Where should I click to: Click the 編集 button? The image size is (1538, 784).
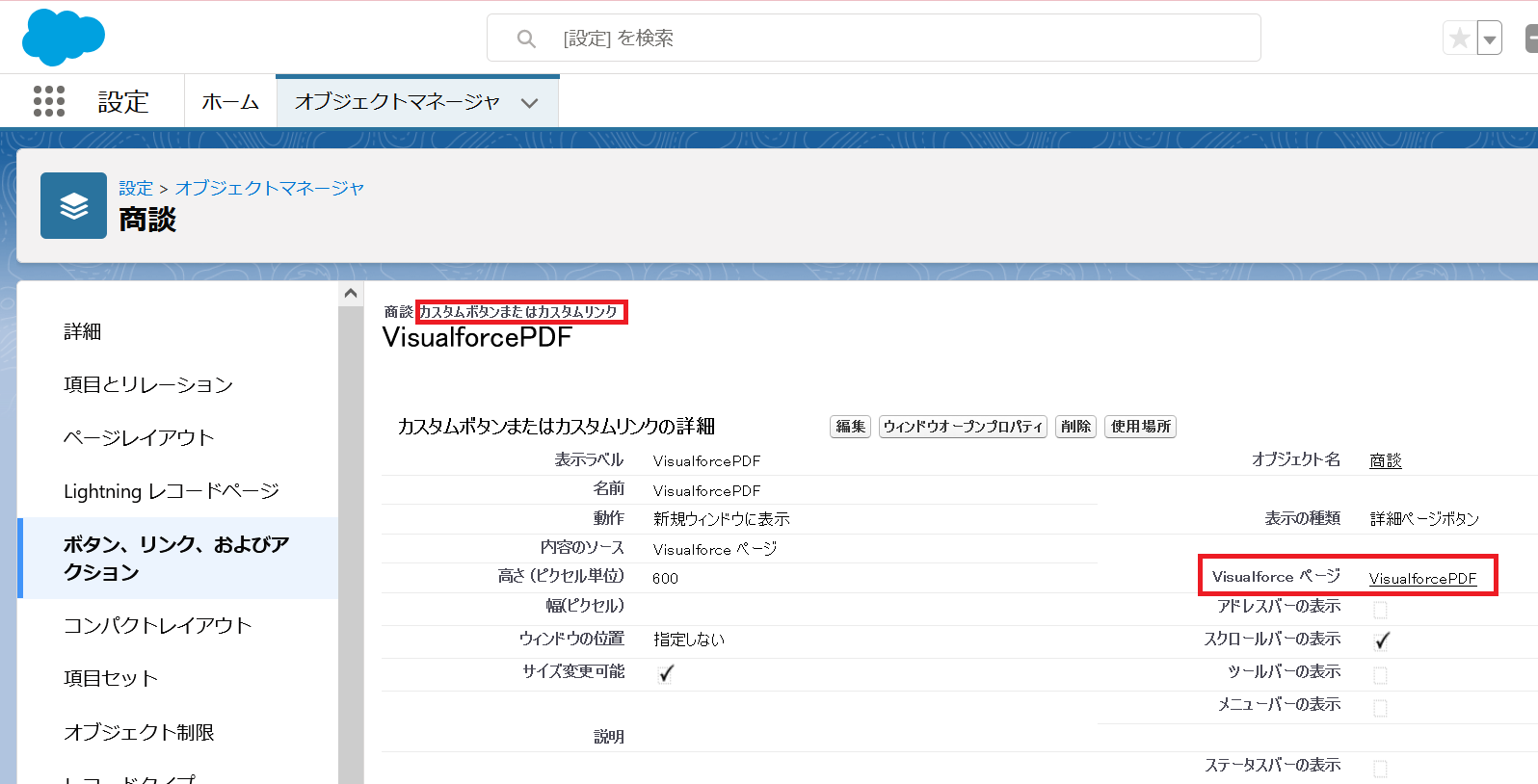(850, 427)
